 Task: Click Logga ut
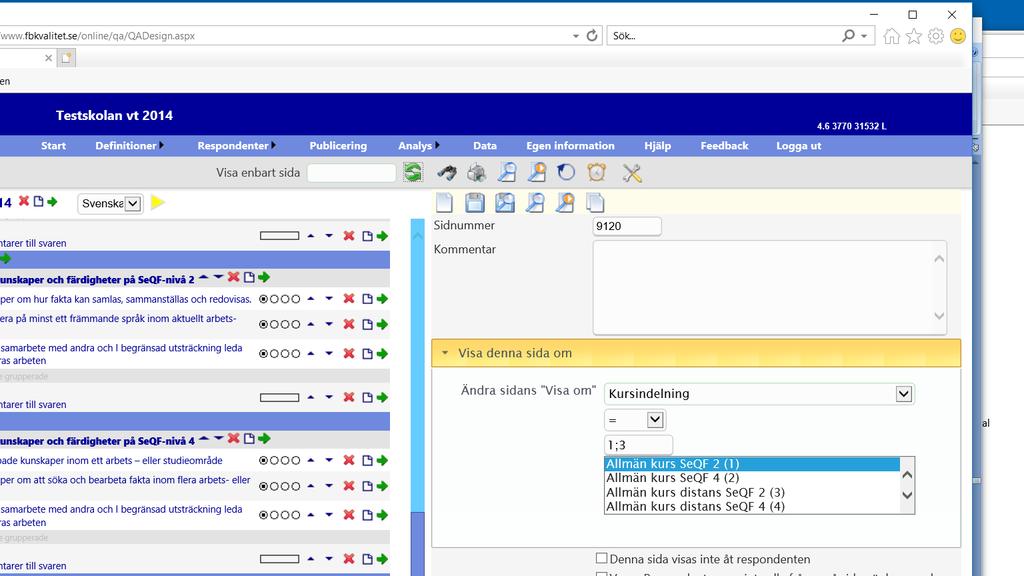(799, 146)
